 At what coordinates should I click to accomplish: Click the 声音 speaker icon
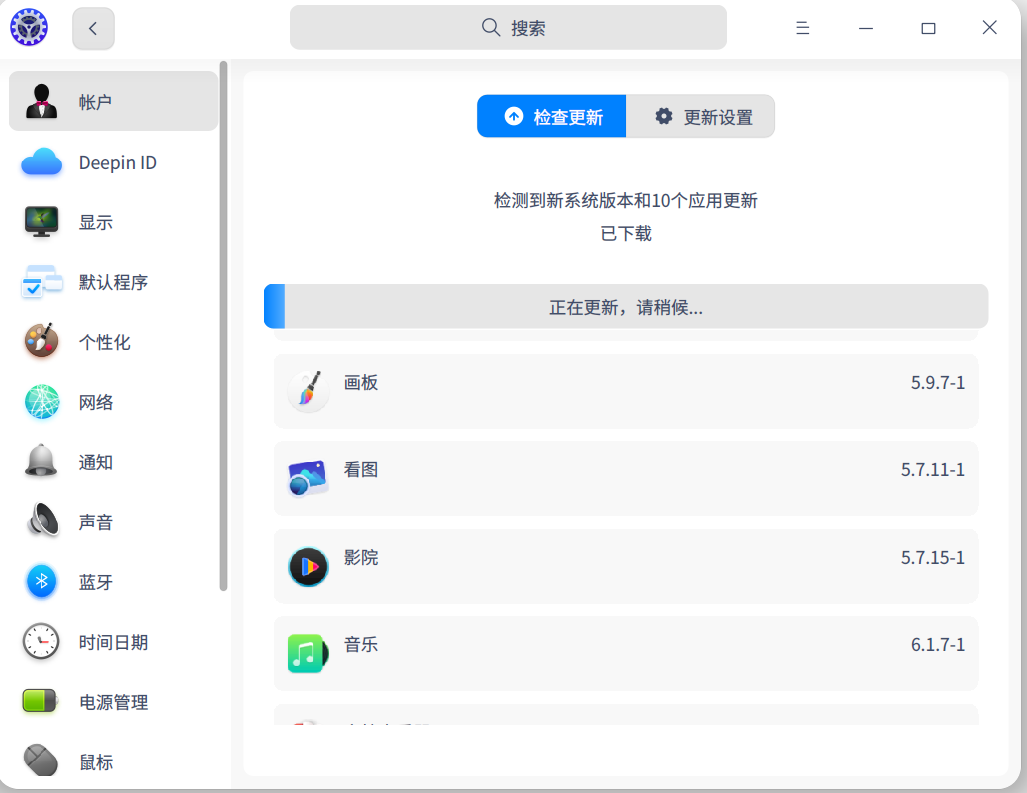pos(43,521)
